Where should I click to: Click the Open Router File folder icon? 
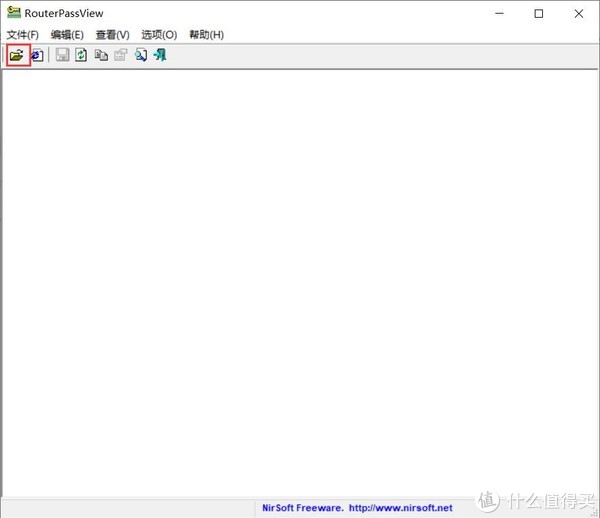coord(16,56)
